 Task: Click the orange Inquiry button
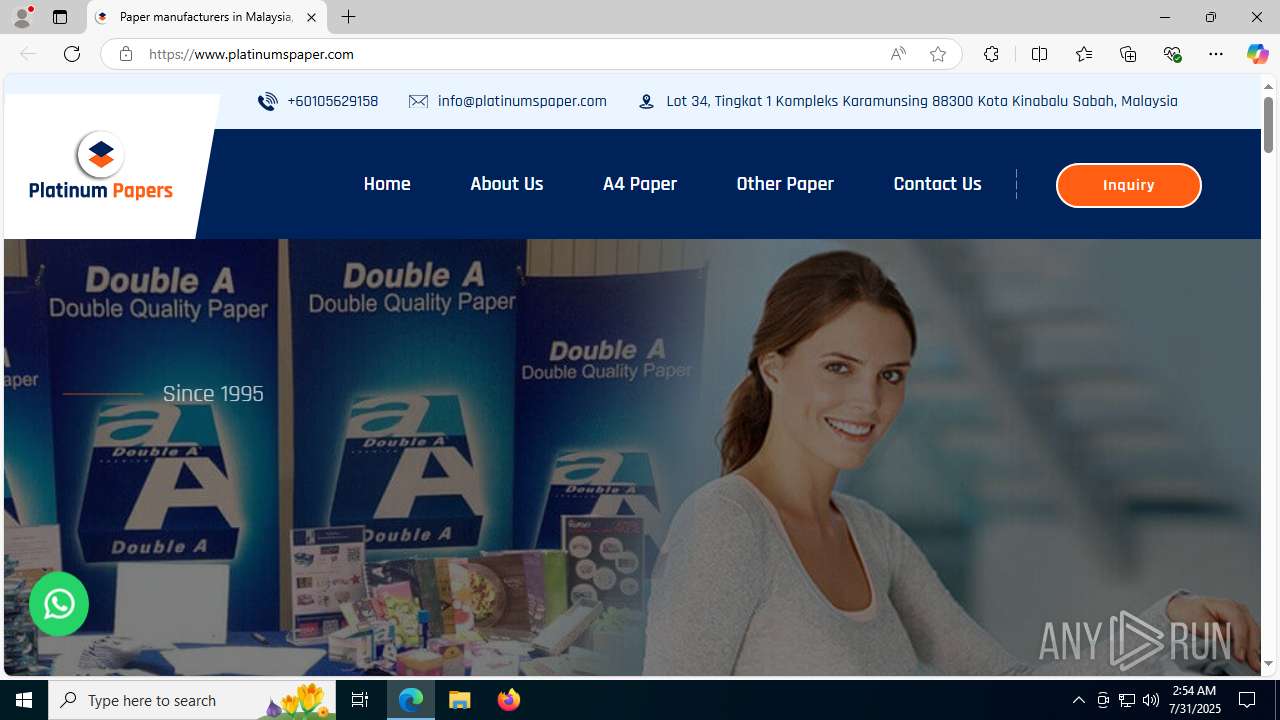click(x=1128, y=185)
